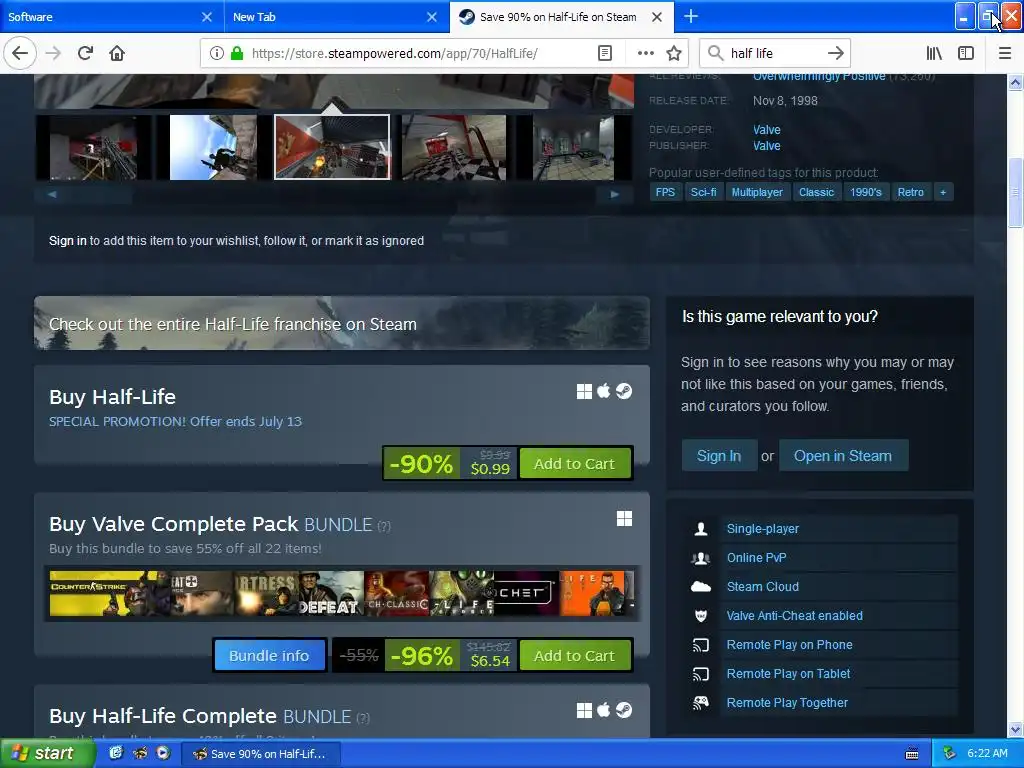Open Valve Anti-Cheat enabled link
This screenshot has width=1024, height=768.
pyautogui.click(x=795, y=615)
